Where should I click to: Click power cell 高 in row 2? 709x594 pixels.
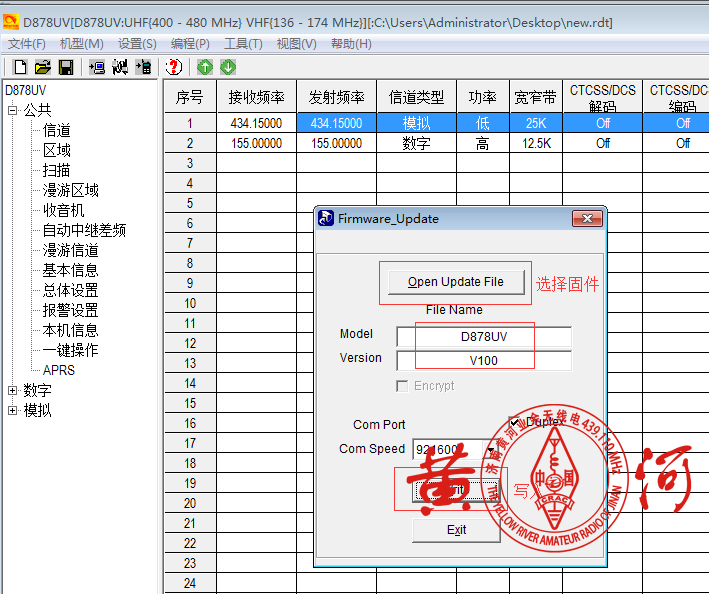point(482,143)
